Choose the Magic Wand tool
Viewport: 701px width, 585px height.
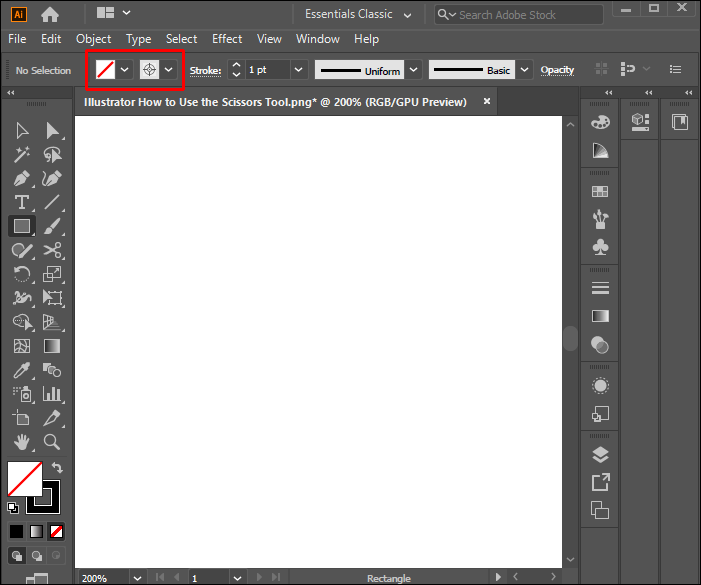pyautogui.click(x=21, y=155)
